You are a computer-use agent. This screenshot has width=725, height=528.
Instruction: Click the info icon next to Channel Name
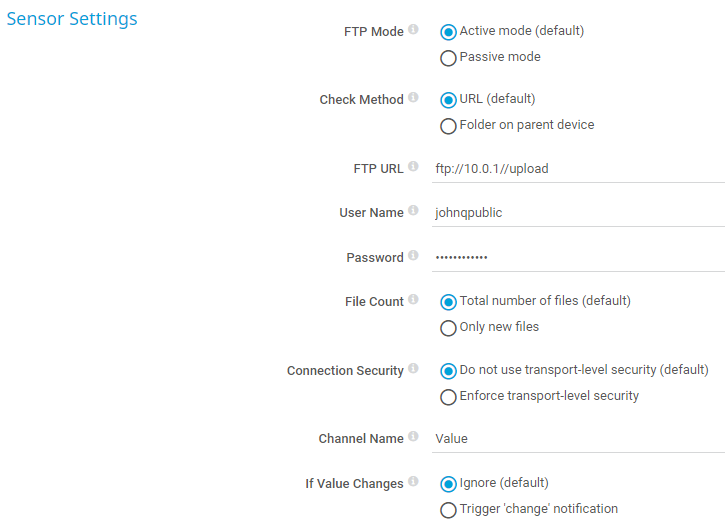click(414, 437)
